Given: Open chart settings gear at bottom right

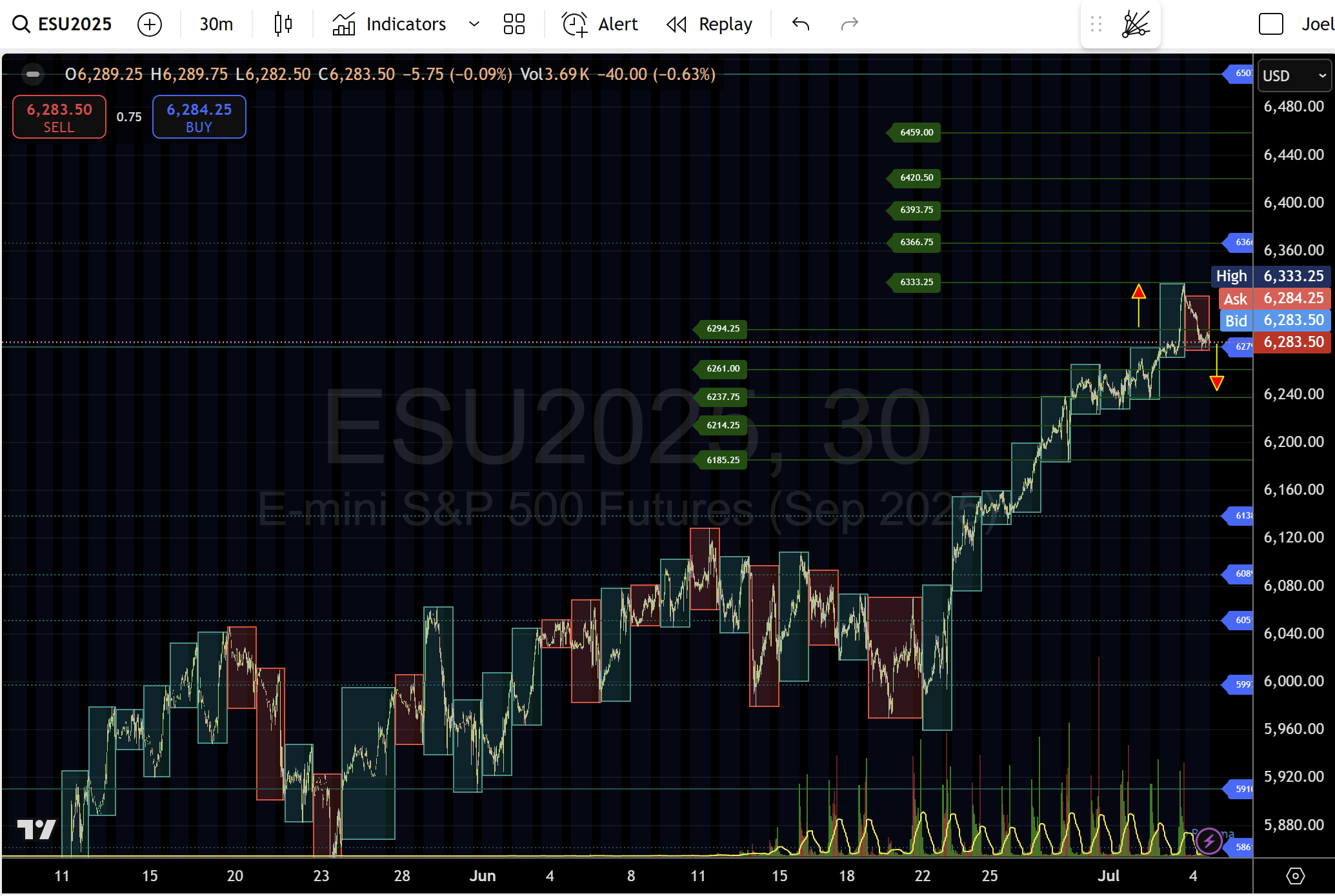Looking at the screenshot, I should [x=1295, y=875].
